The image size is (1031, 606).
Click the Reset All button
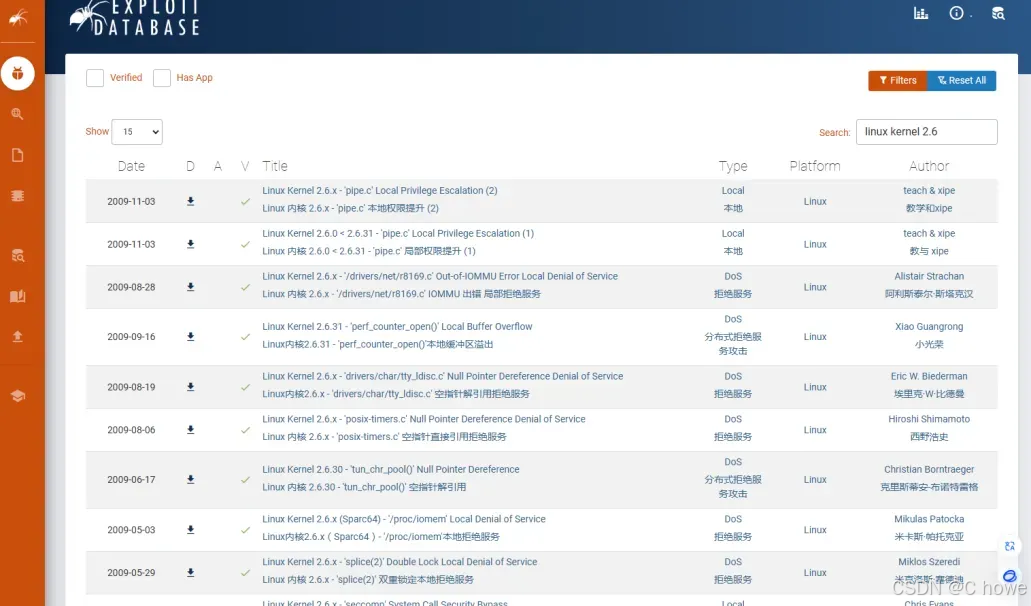(x=961, y=80)
